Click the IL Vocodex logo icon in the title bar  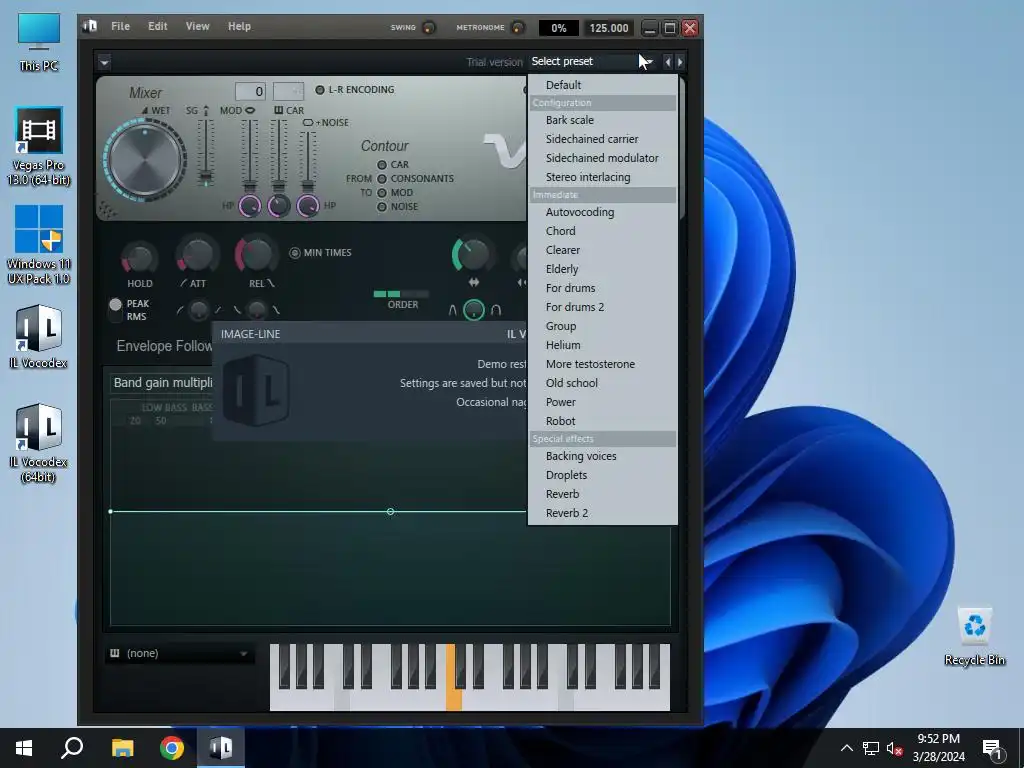pyautogui.click(x=90, y=26)
